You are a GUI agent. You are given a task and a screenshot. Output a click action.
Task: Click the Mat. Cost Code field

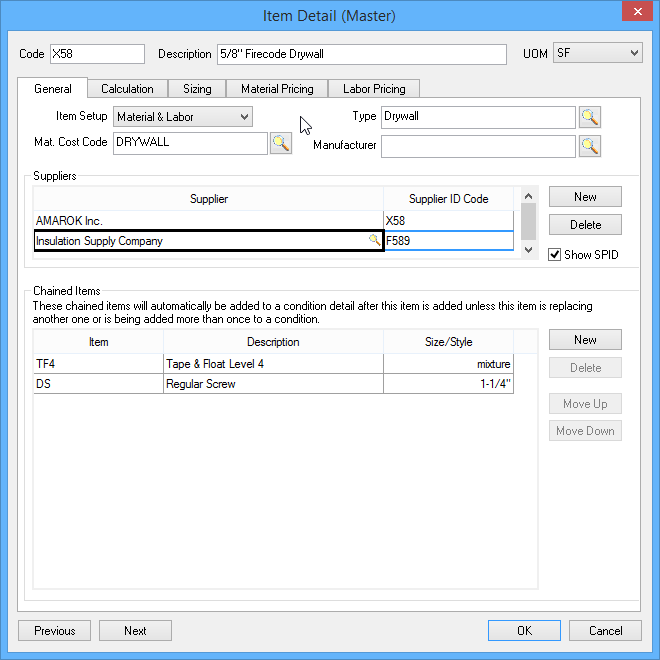pos(190,143)
